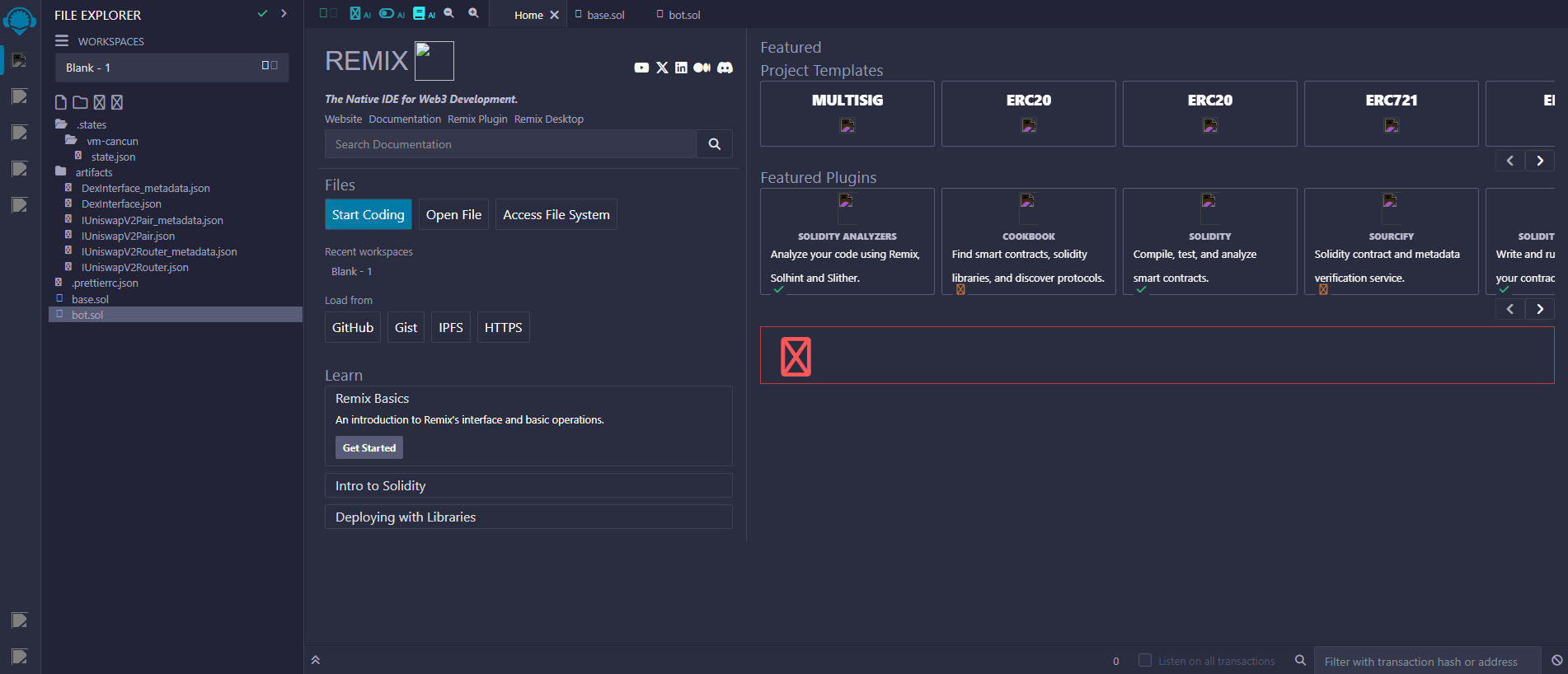Go to next project templates
The width and height of the screenshot is (1568, 674).
click(x=1540, y=161)
